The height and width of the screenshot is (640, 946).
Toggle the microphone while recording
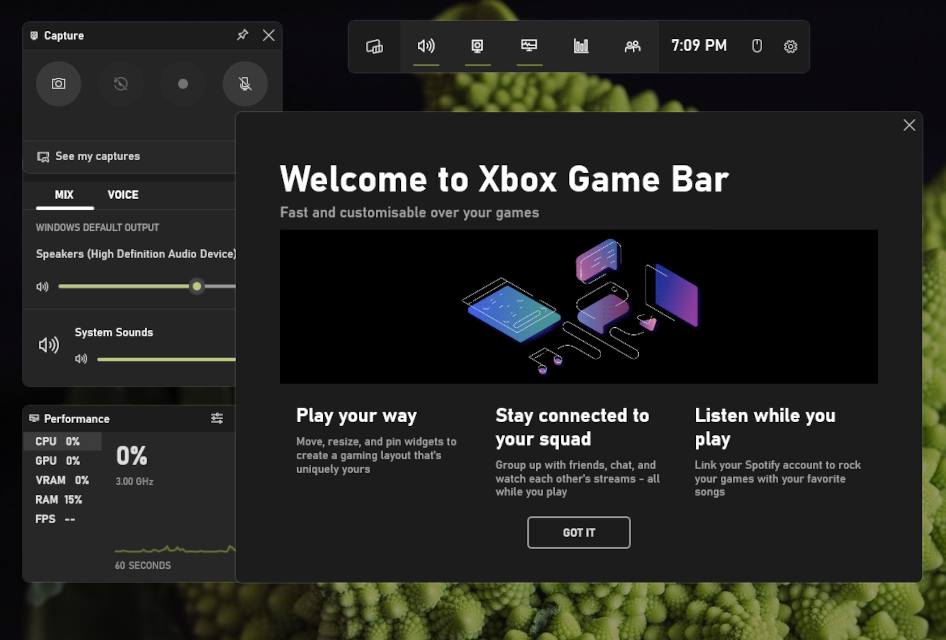coord(245,84)
